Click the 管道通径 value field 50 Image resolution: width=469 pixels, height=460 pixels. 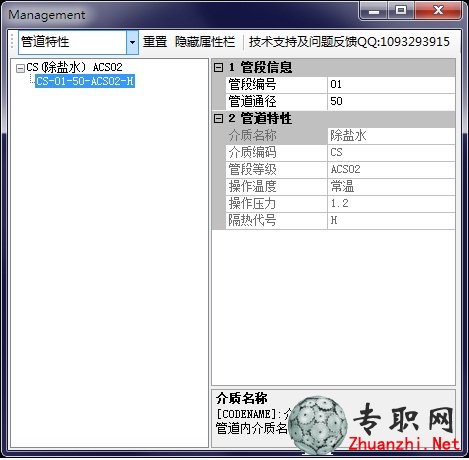(391, 102)
